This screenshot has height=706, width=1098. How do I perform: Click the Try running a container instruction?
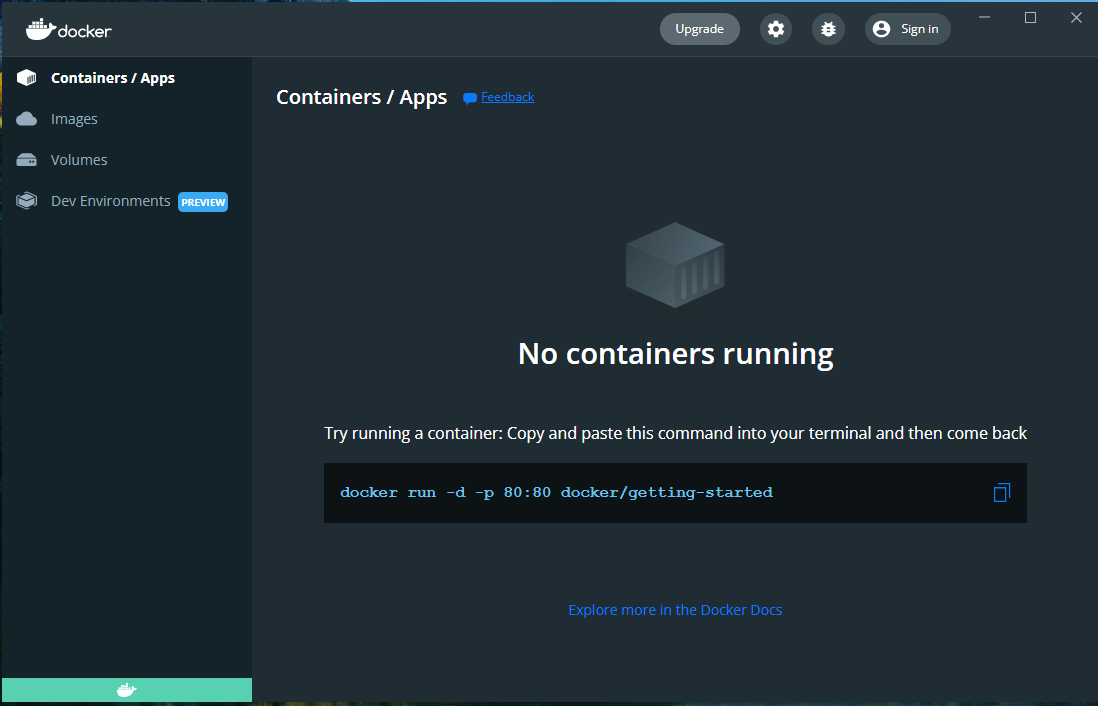point(675,434)
